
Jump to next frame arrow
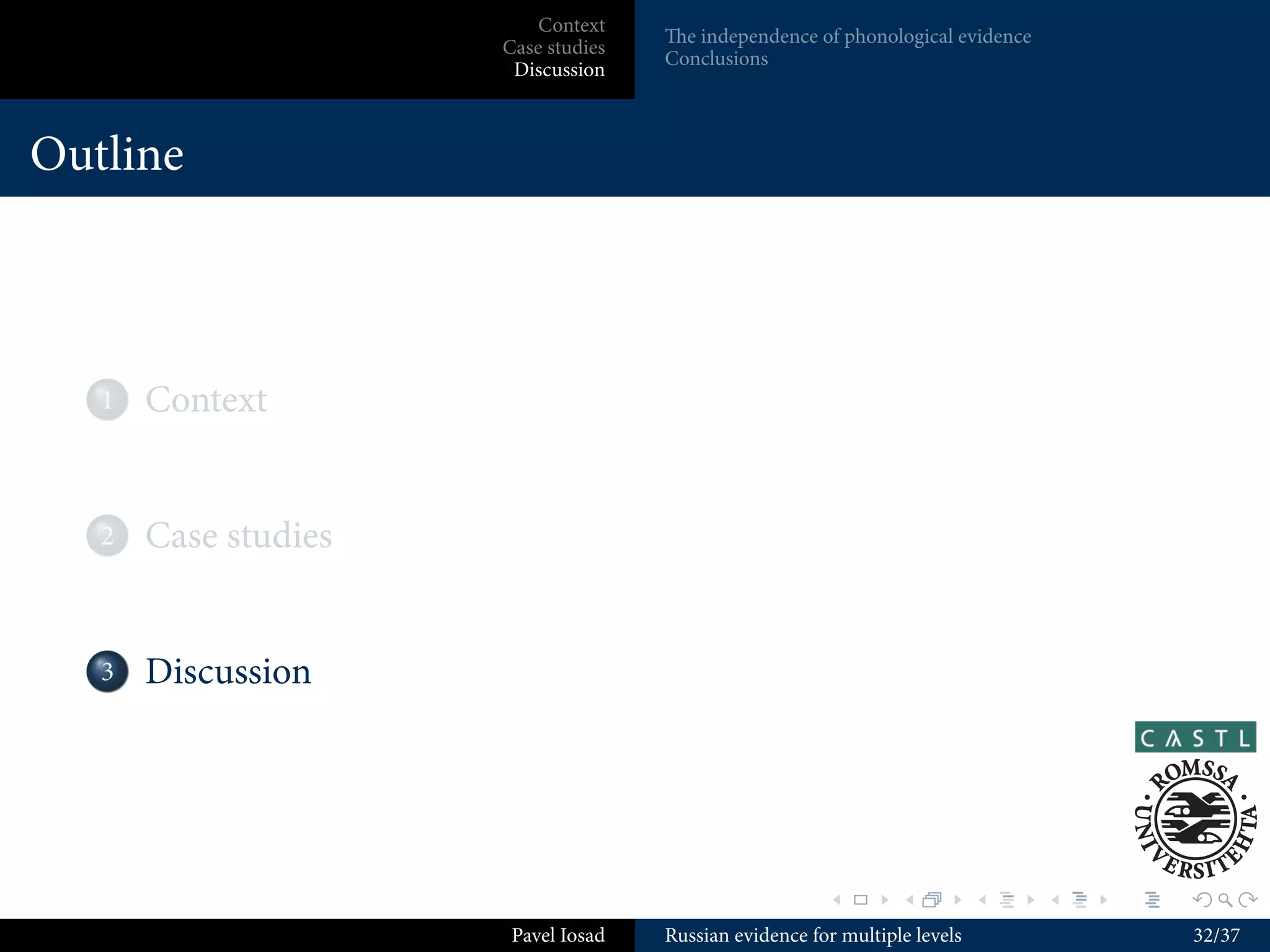click(x=958, y=900)
